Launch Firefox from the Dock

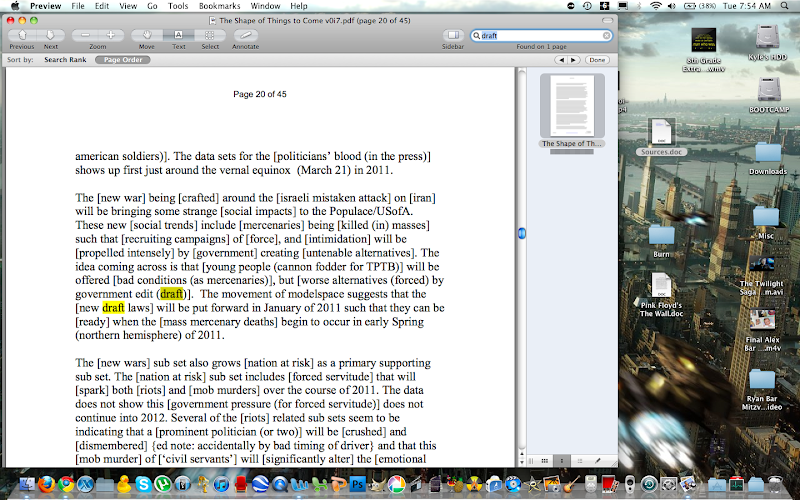[x=46, y=484]
